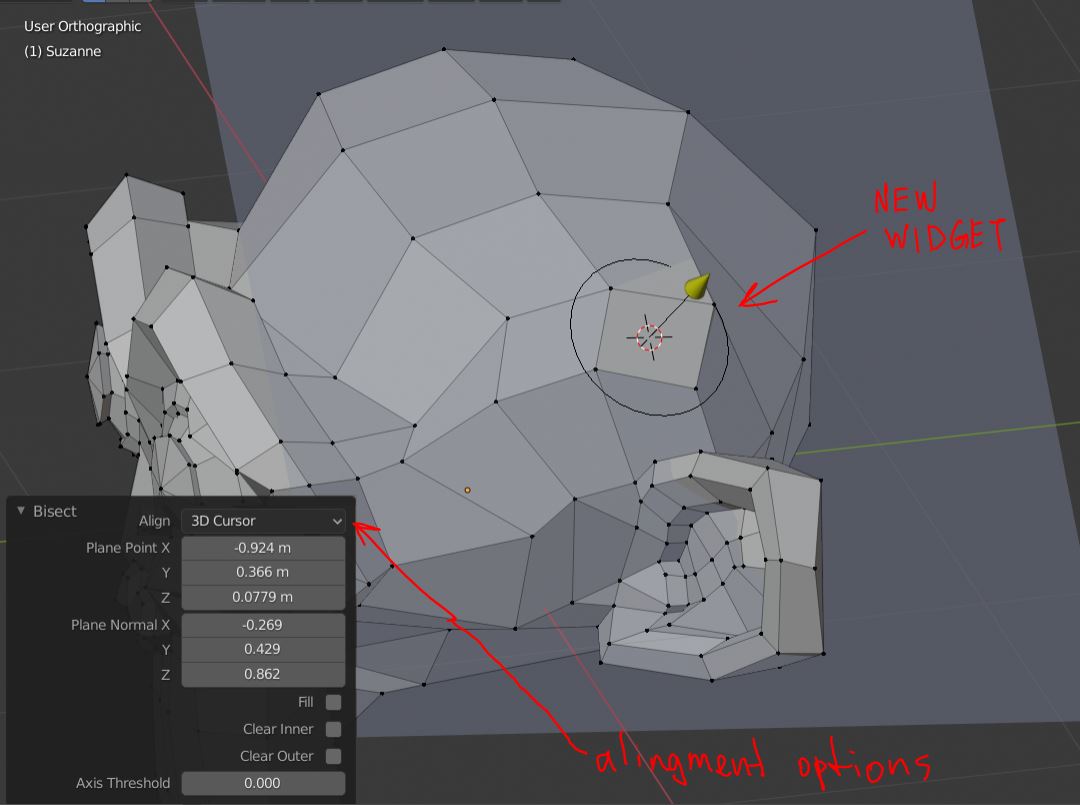Edit the Plane Point Z field 0.0779 m
Viewport: 1080px width, 805px height.
[x=263, y=597]
